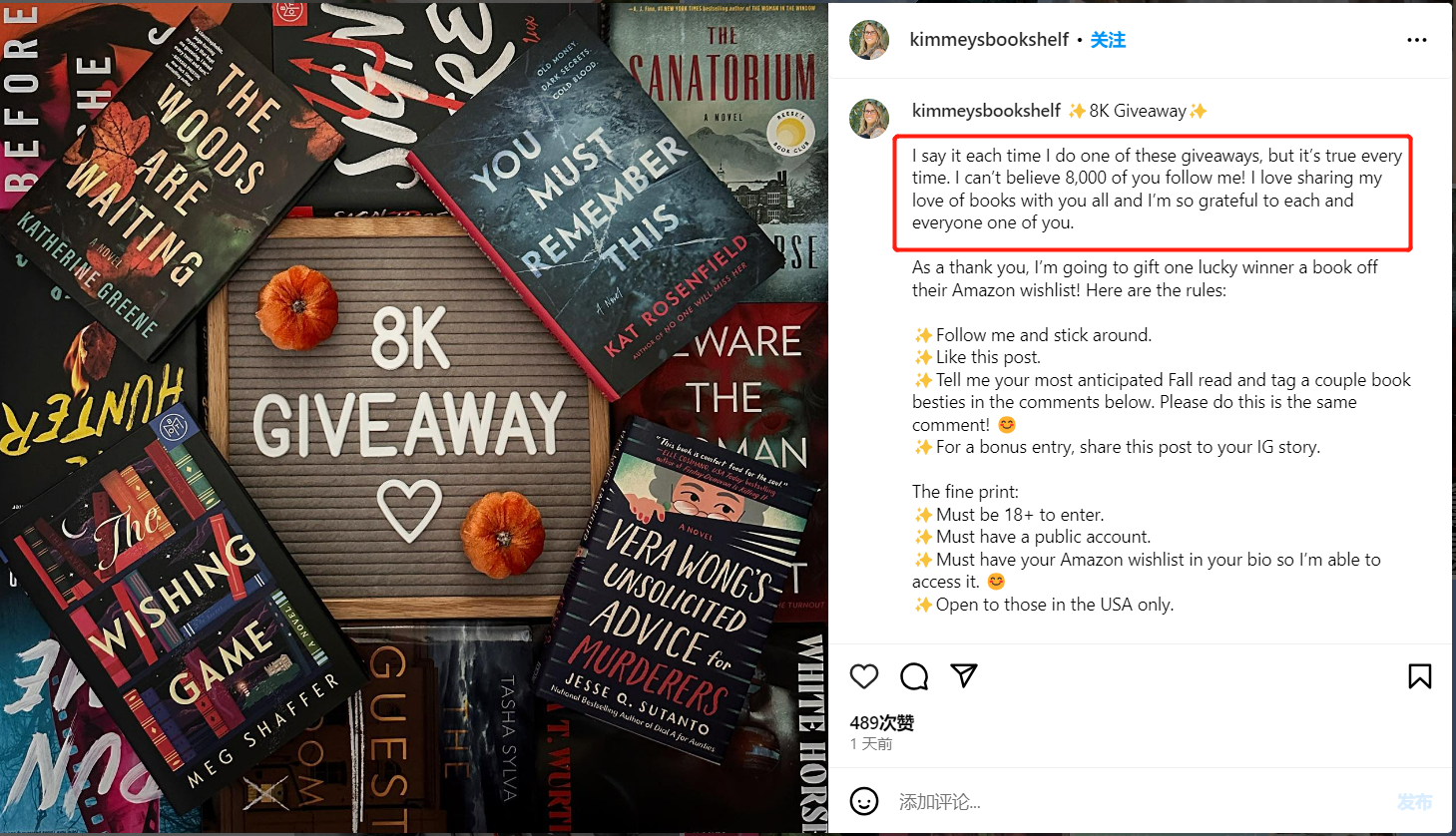Select the highlighted first caption paragraph
Viewport: 1456px width, 836px height.
click(1157, 190)
